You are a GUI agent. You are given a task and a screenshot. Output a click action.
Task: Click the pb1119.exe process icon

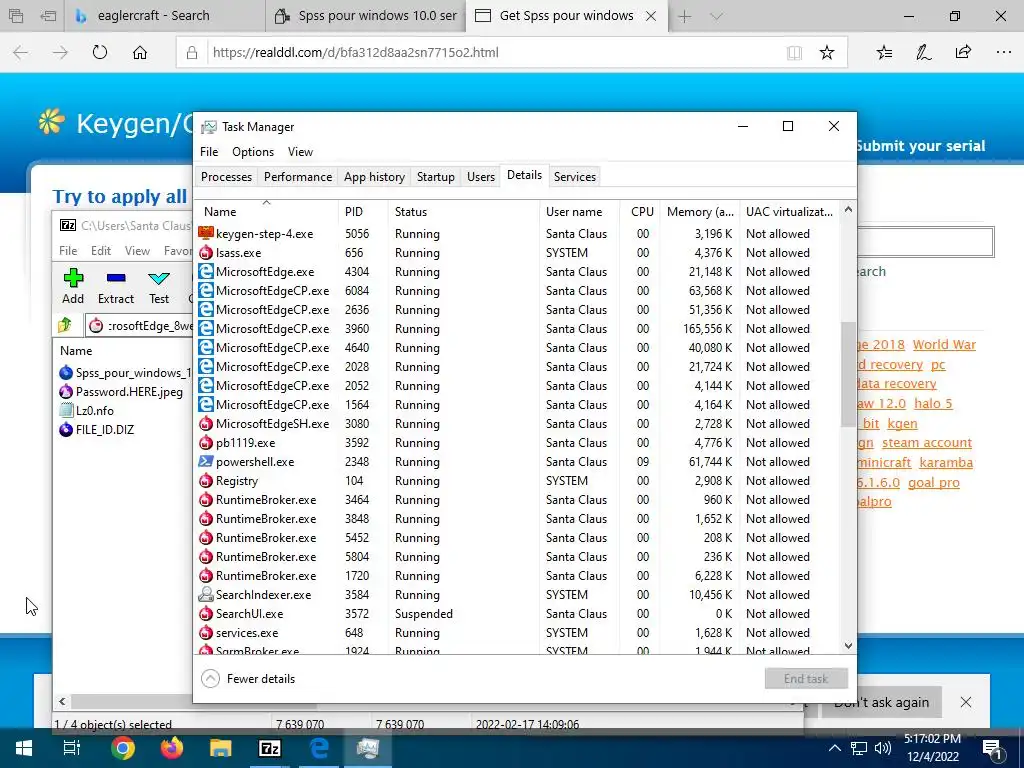click(x=206, y=443)
